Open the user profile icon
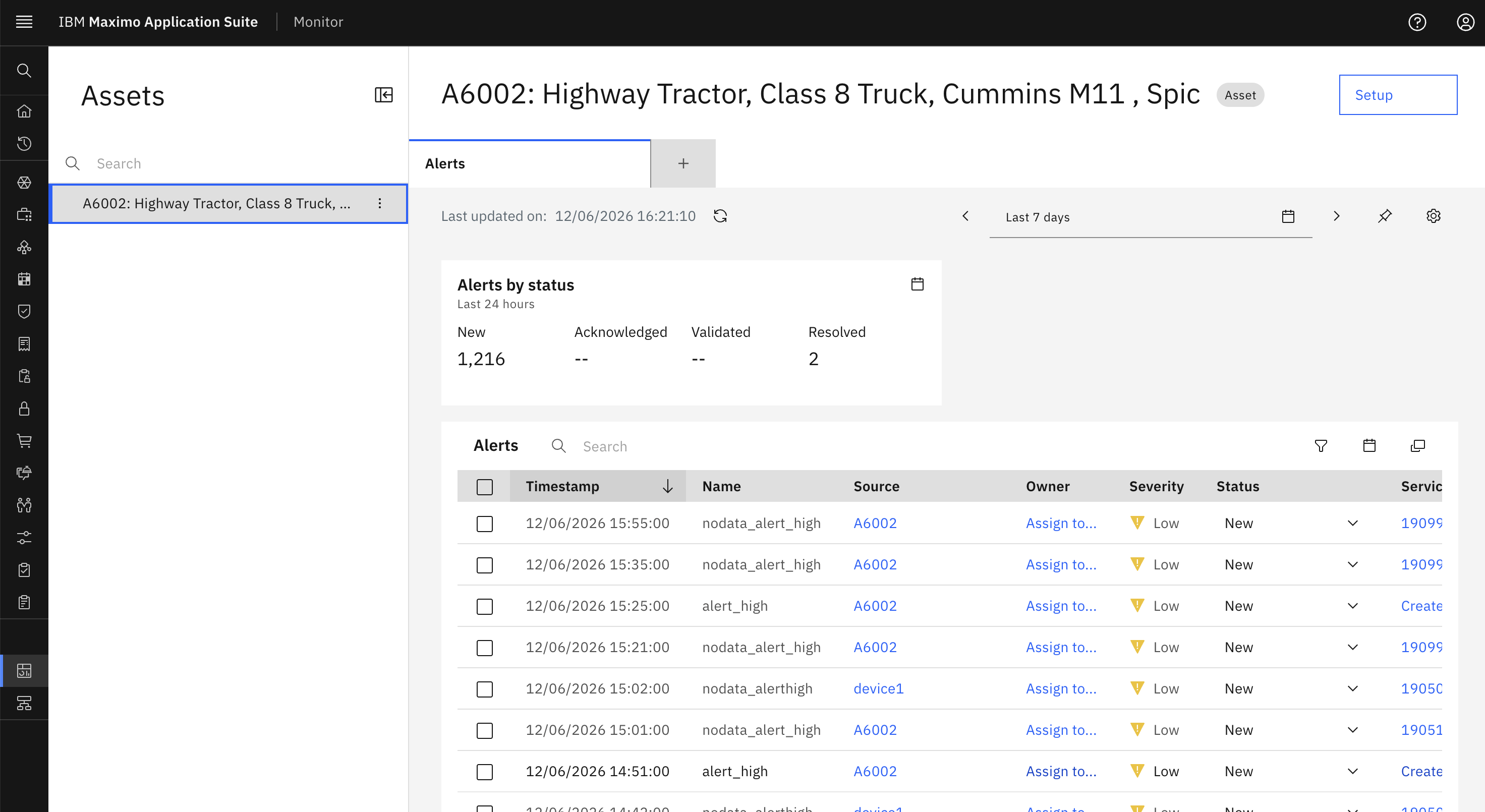The width and height of the screenshot is (1485, 812). click(x=1465, y=22)
